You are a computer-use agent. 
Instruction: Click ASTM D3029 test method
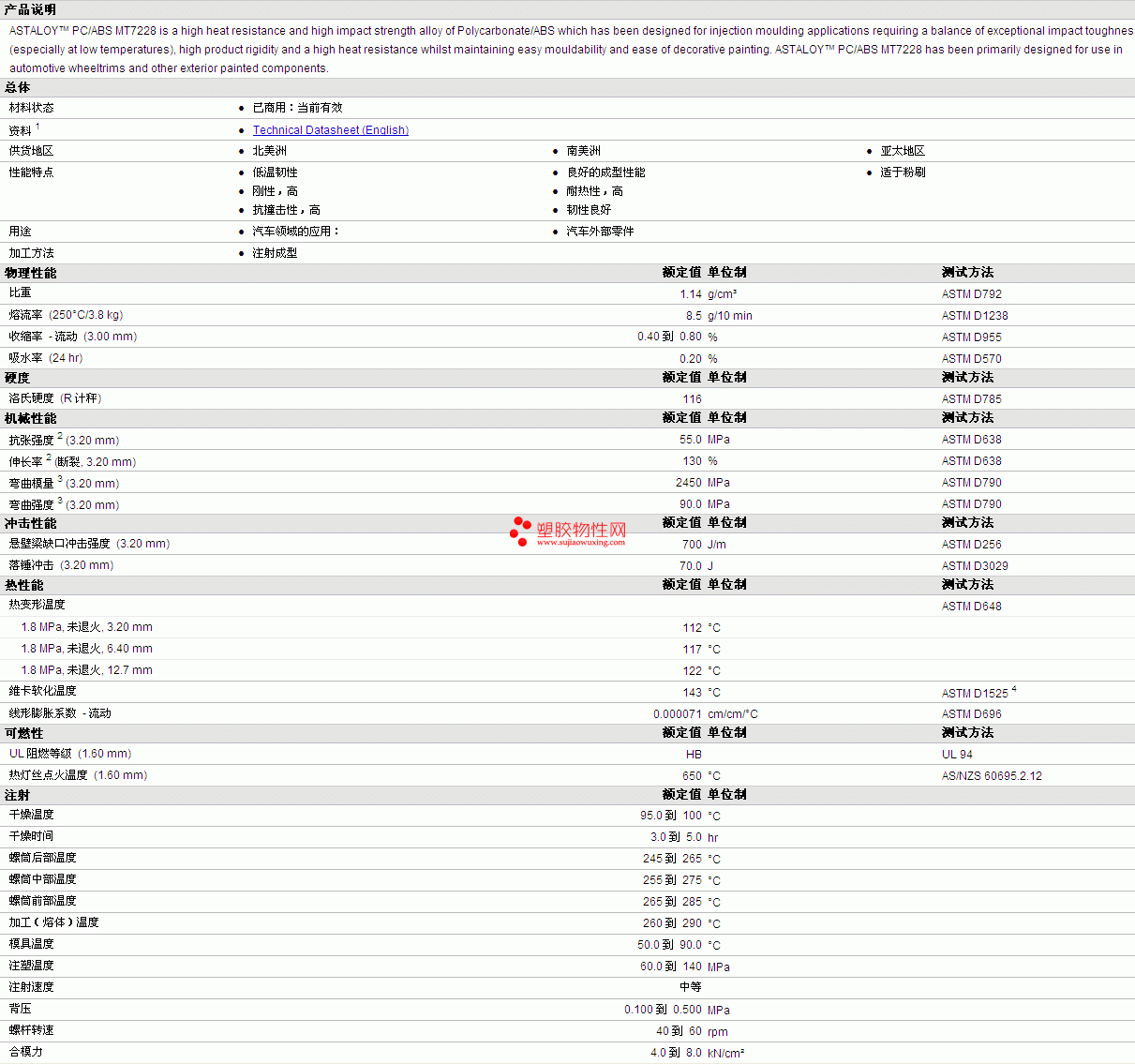(975, 566)
